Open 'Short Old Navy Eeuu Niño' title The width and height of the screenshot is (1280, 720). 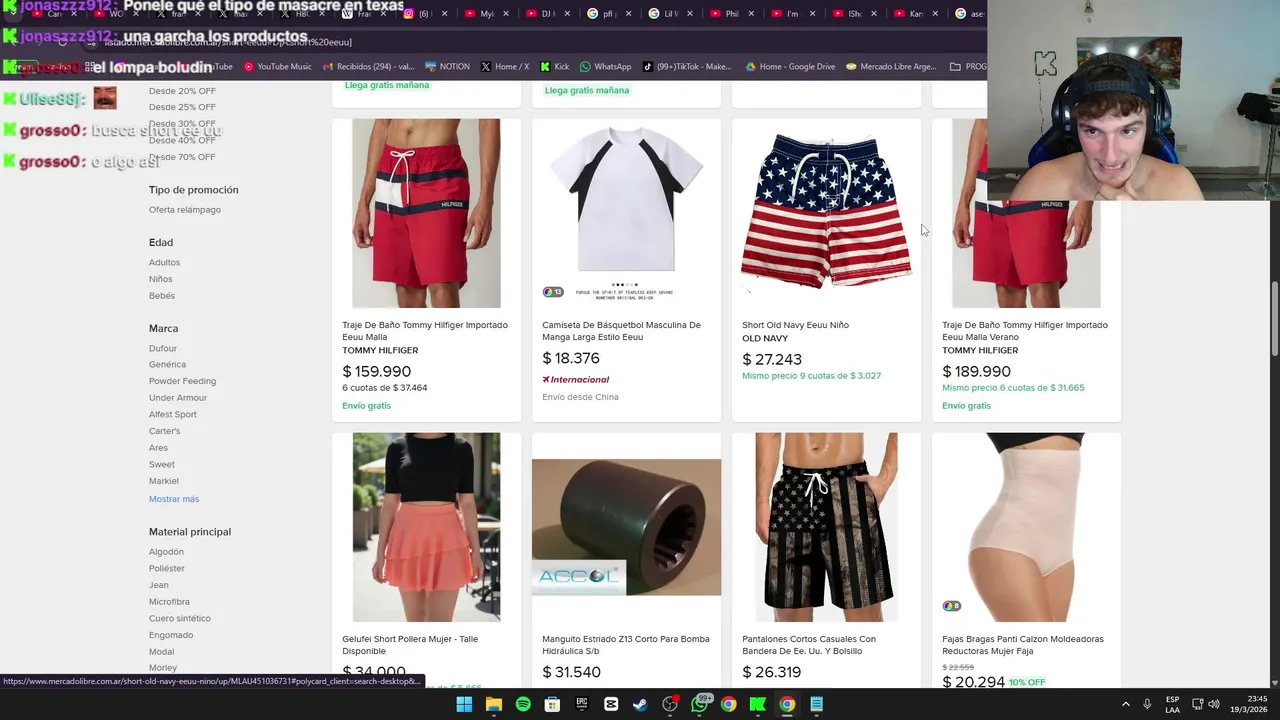(x=795, y=325)
